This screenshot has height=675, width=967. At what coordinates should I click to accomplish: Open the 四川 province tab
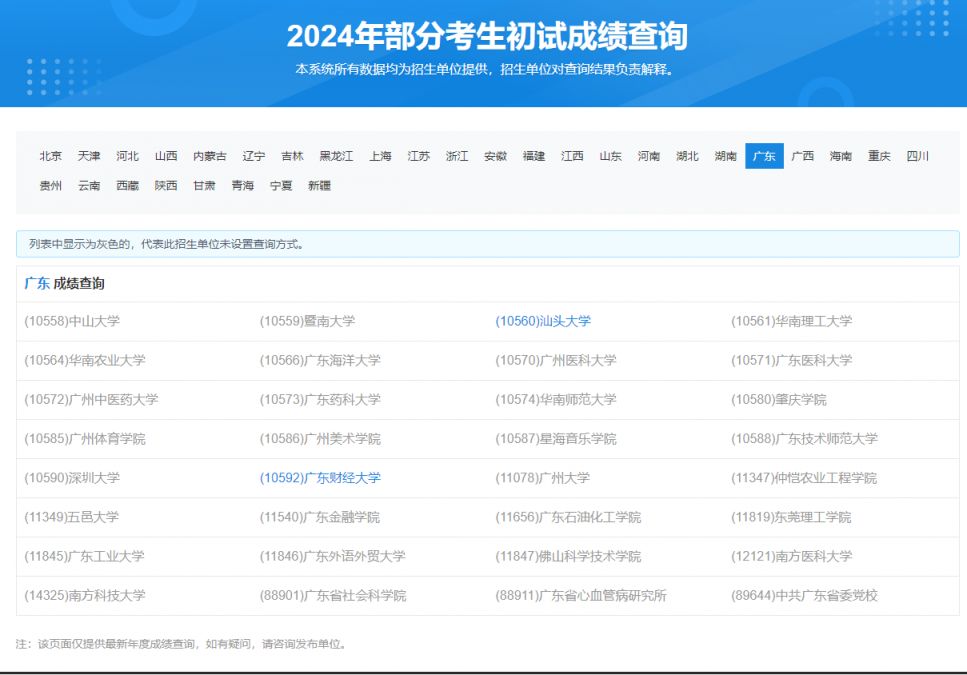click(x=917, y=156)
